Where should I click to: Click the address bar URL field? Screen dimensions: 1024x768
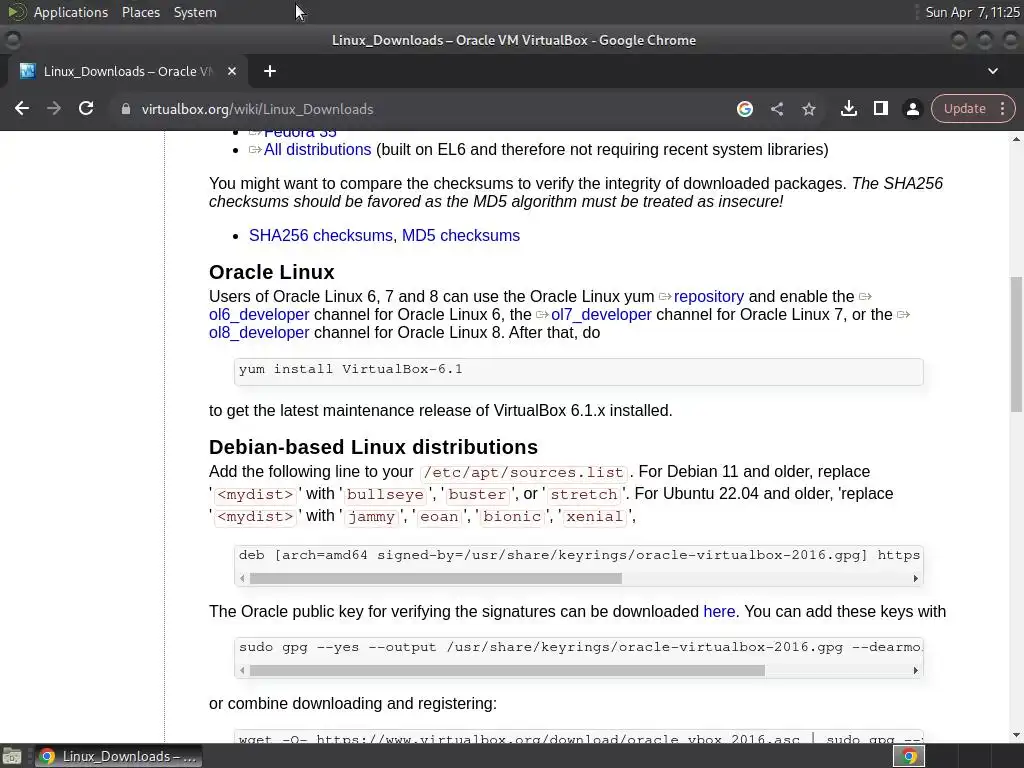(418, 109)
